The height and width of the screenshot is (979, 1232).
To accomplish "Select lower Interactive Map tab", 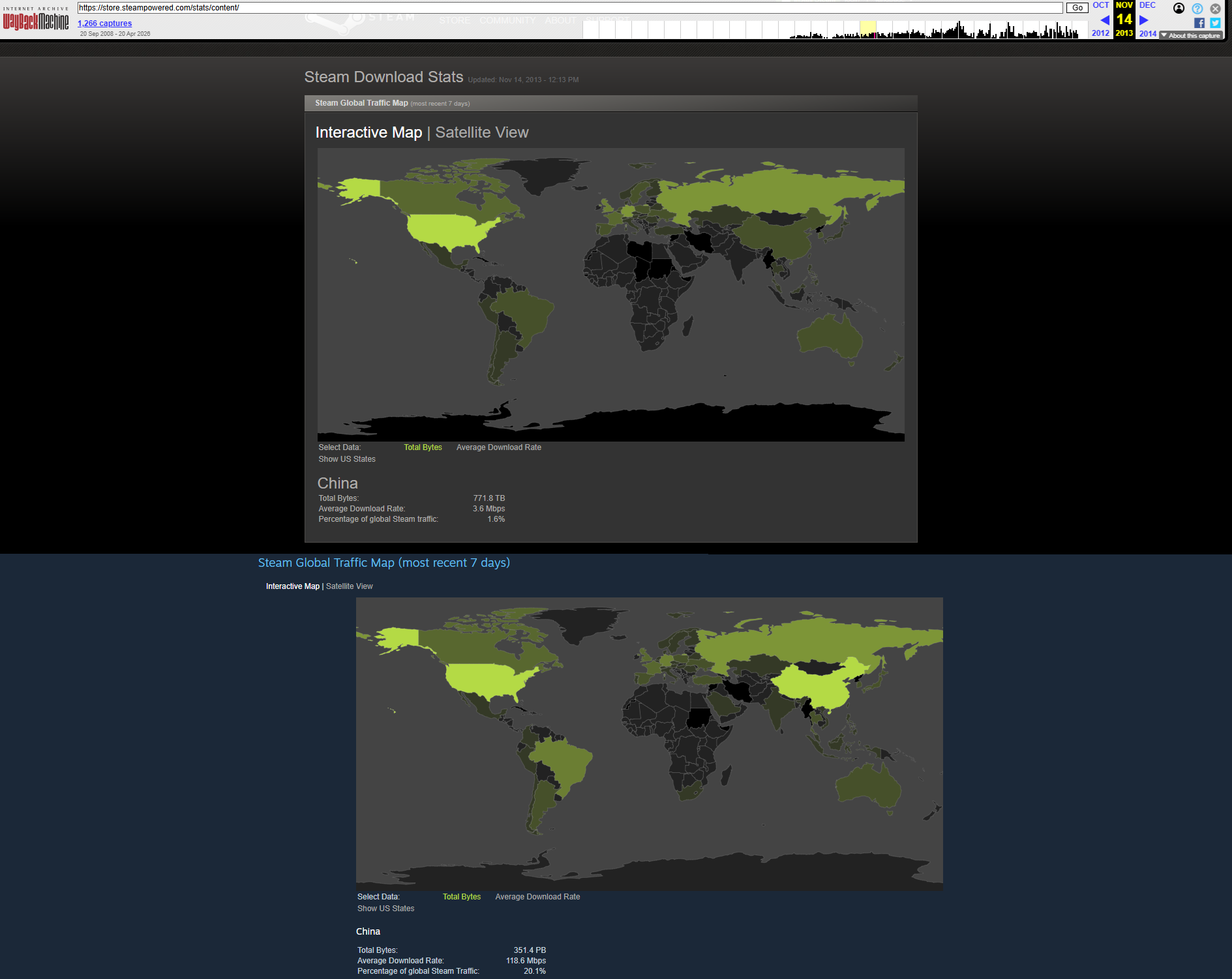I will click(293, 586).
